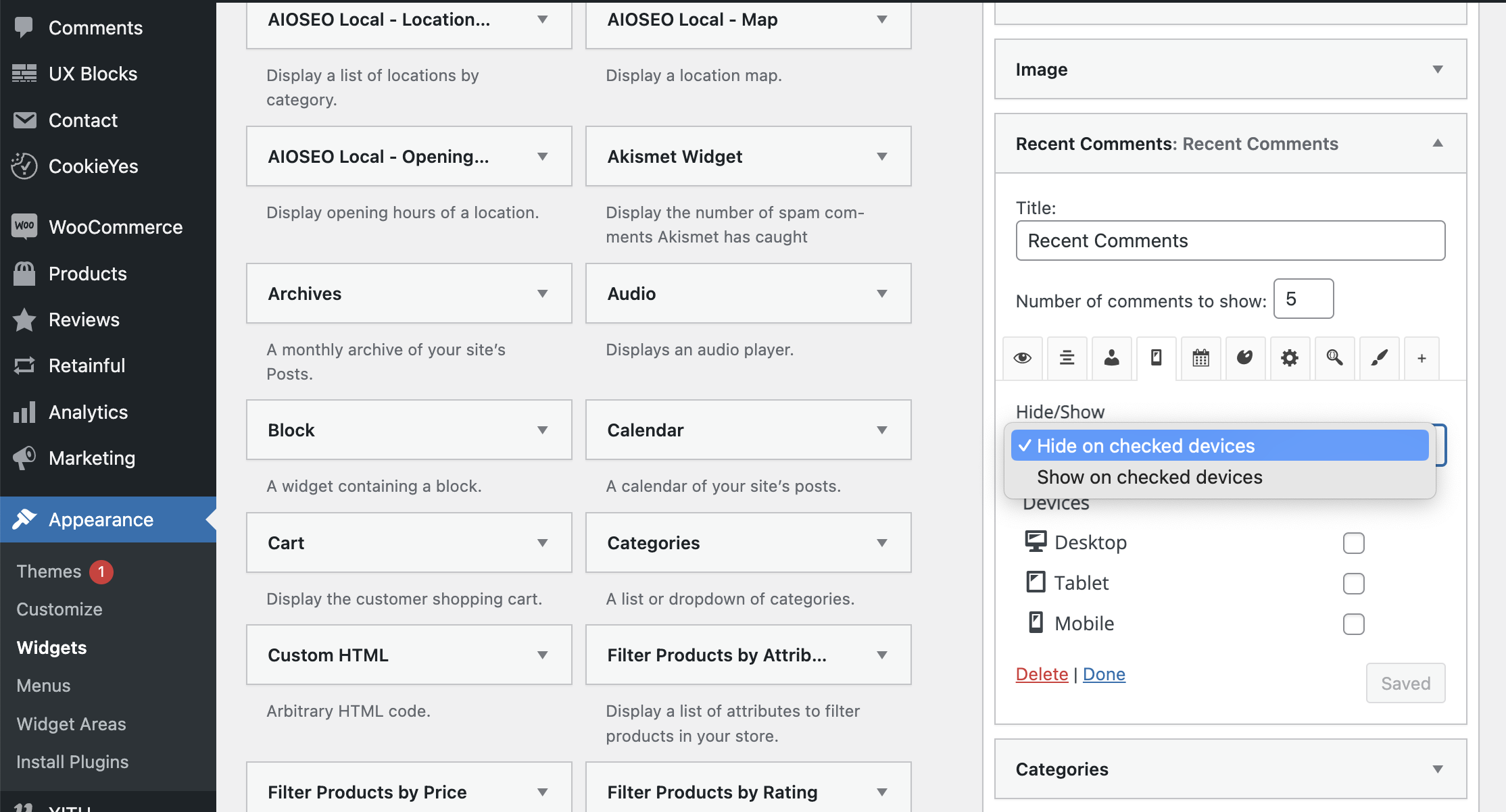Open the user roles restriction tab

1112,358
